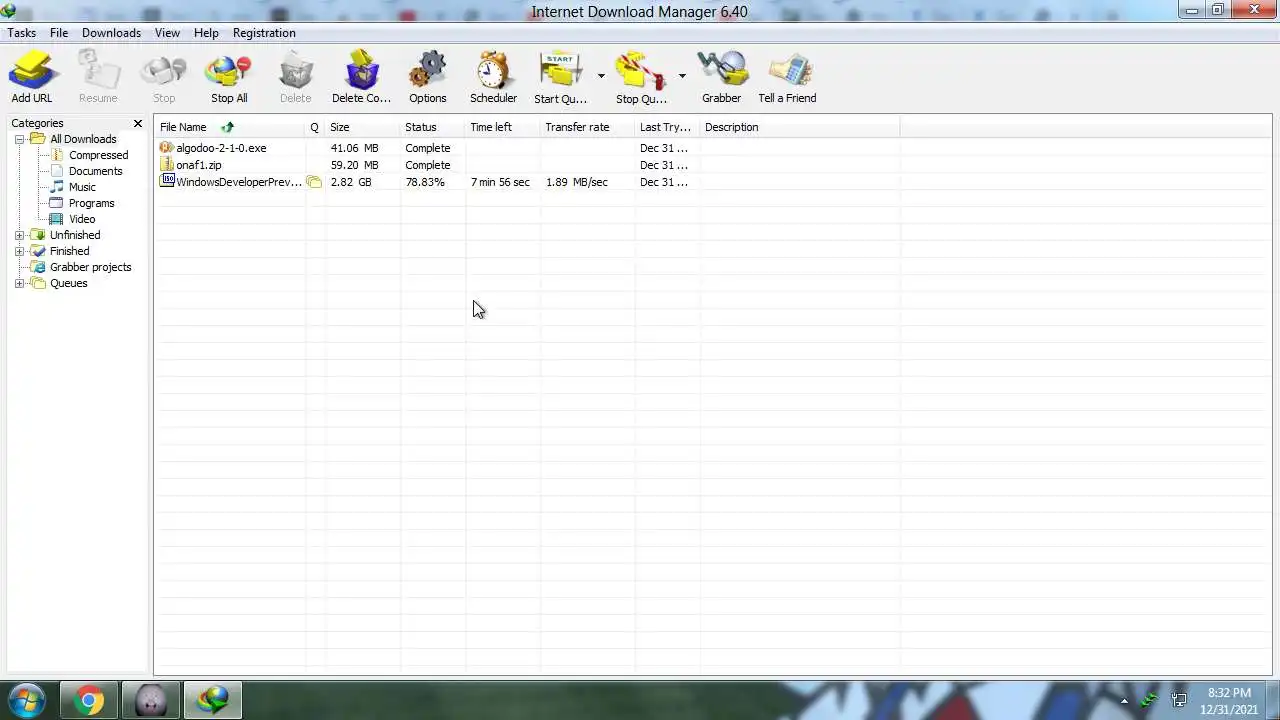This screenshot has width=1280, height=720.
Task: Select the Documents category
Action: coord(95,171)
